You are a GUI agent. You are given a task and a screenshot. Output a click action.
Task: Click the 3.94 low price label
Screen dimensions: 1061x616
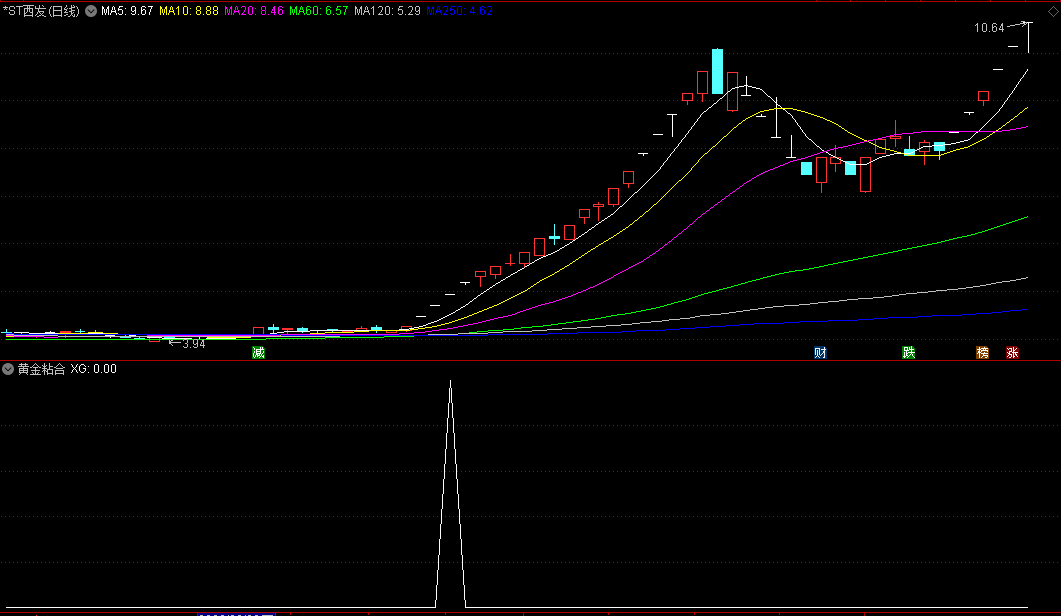tap(194, 344)
